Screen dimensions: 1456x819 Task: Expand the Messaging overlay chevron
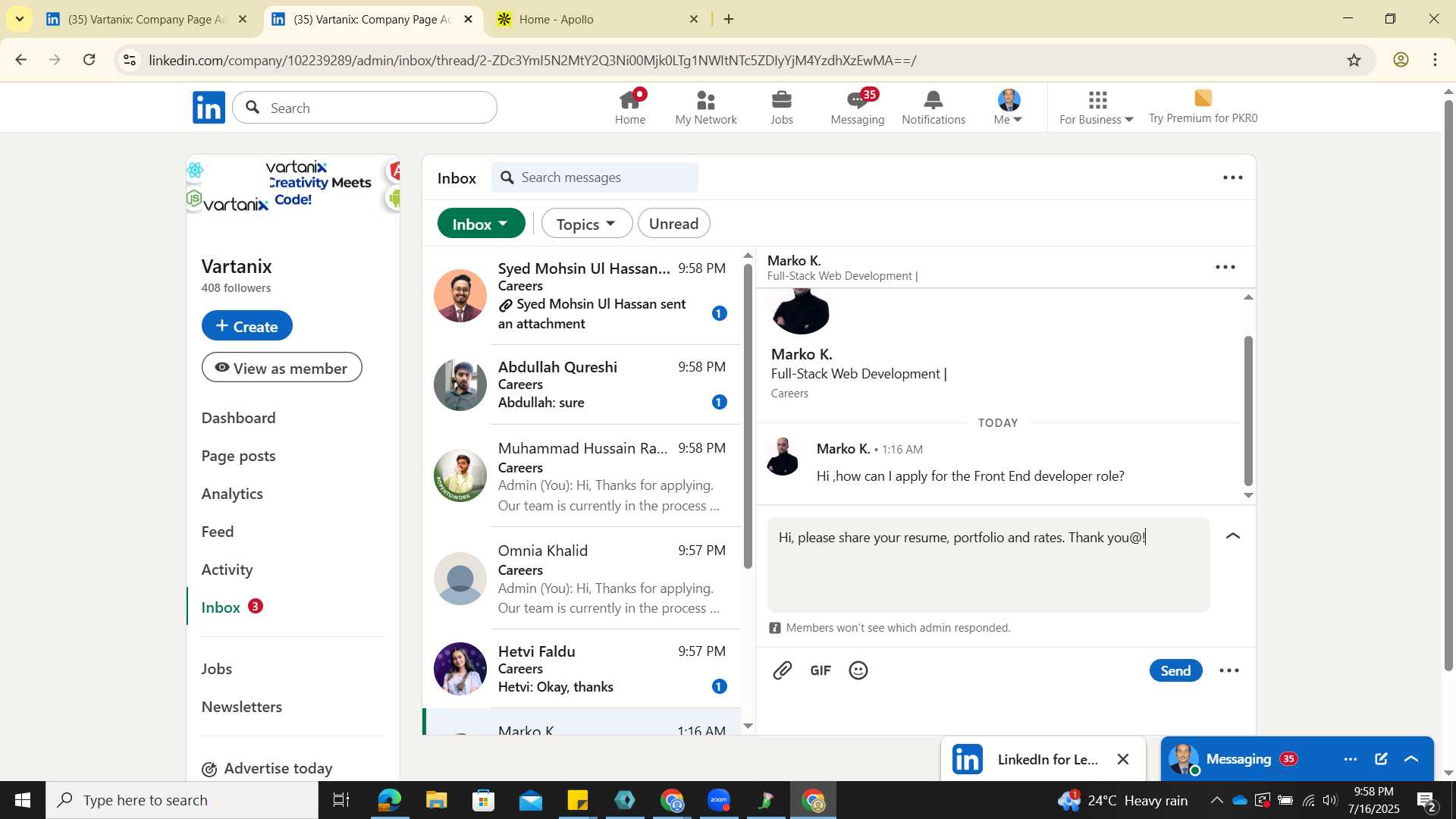coord(1411,759)
